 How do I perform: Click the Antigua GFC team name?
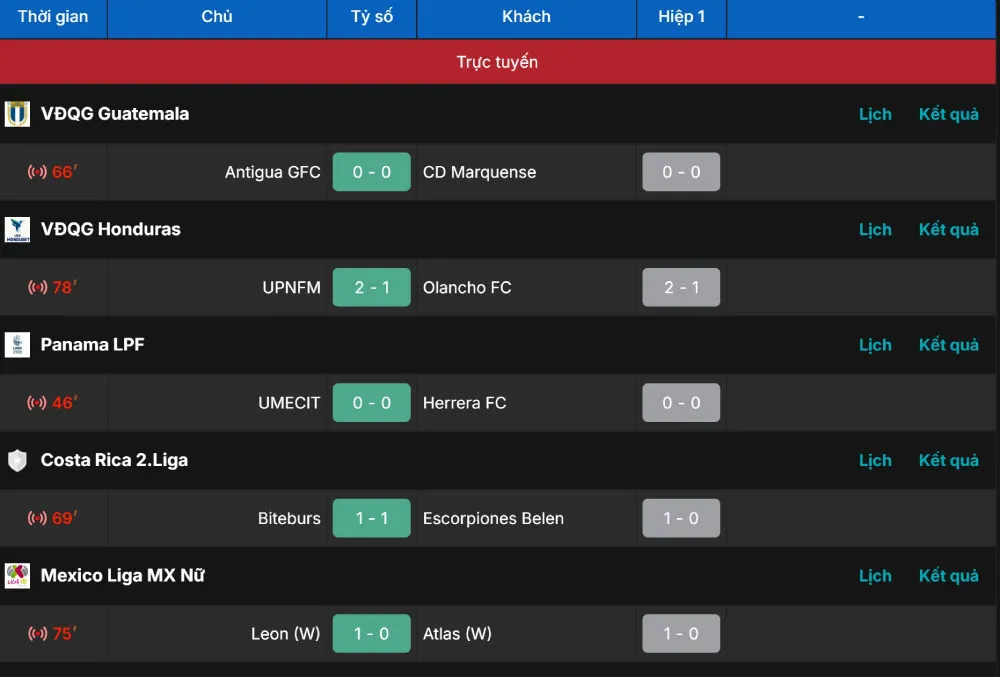(272, 172)
